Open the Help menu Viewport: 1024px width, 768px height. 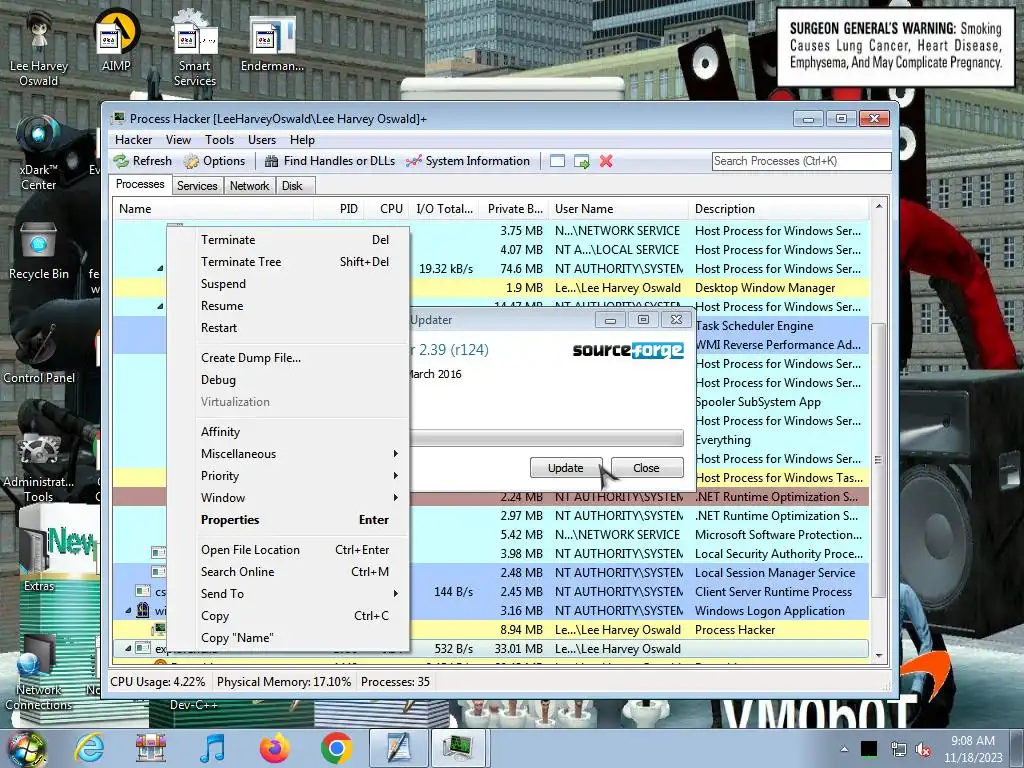[302, 140]
